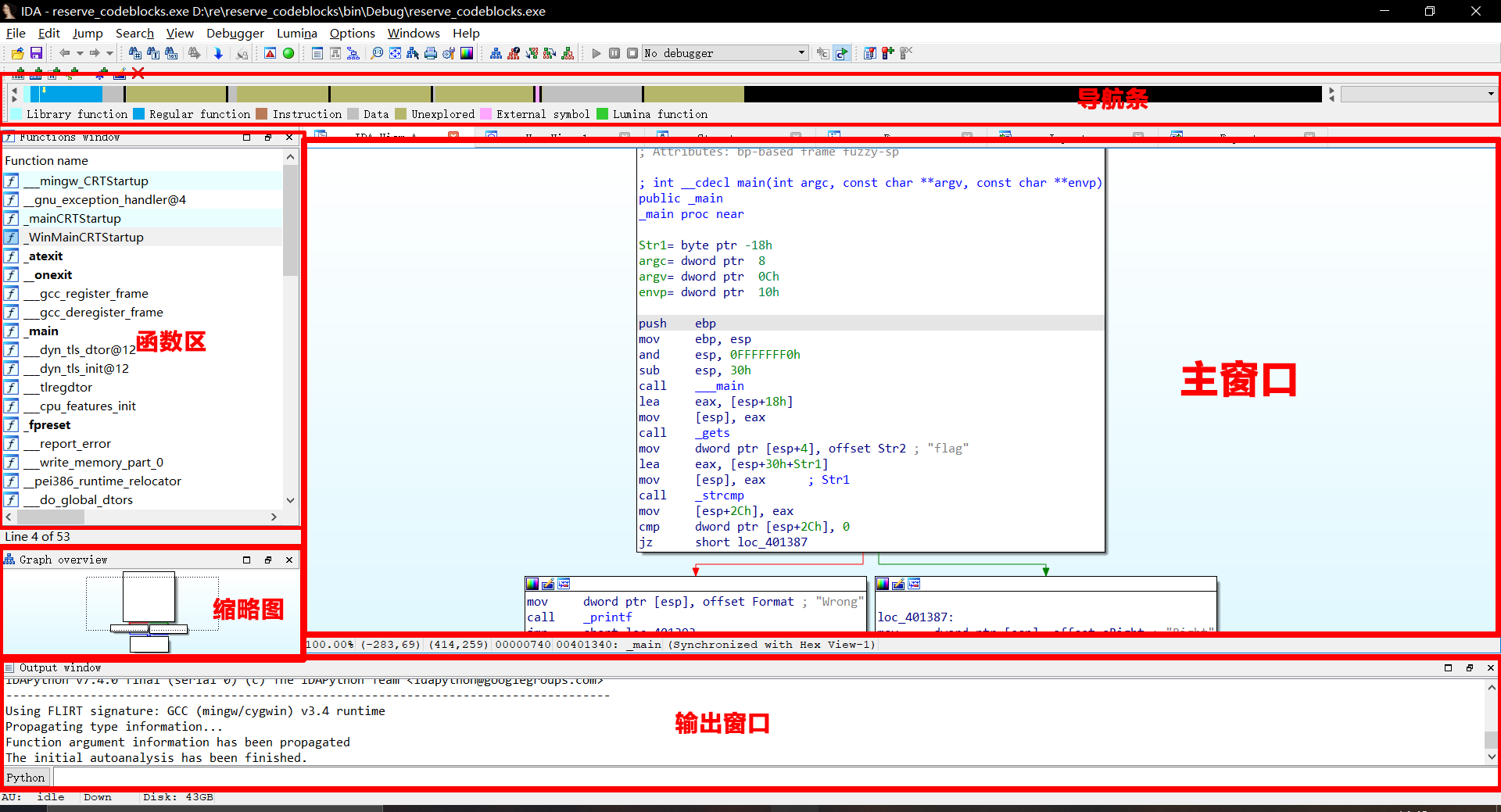Click the Lumina function green legend swatch
This screenshot has width=1501, height=812.
click(x=602, y=114)
